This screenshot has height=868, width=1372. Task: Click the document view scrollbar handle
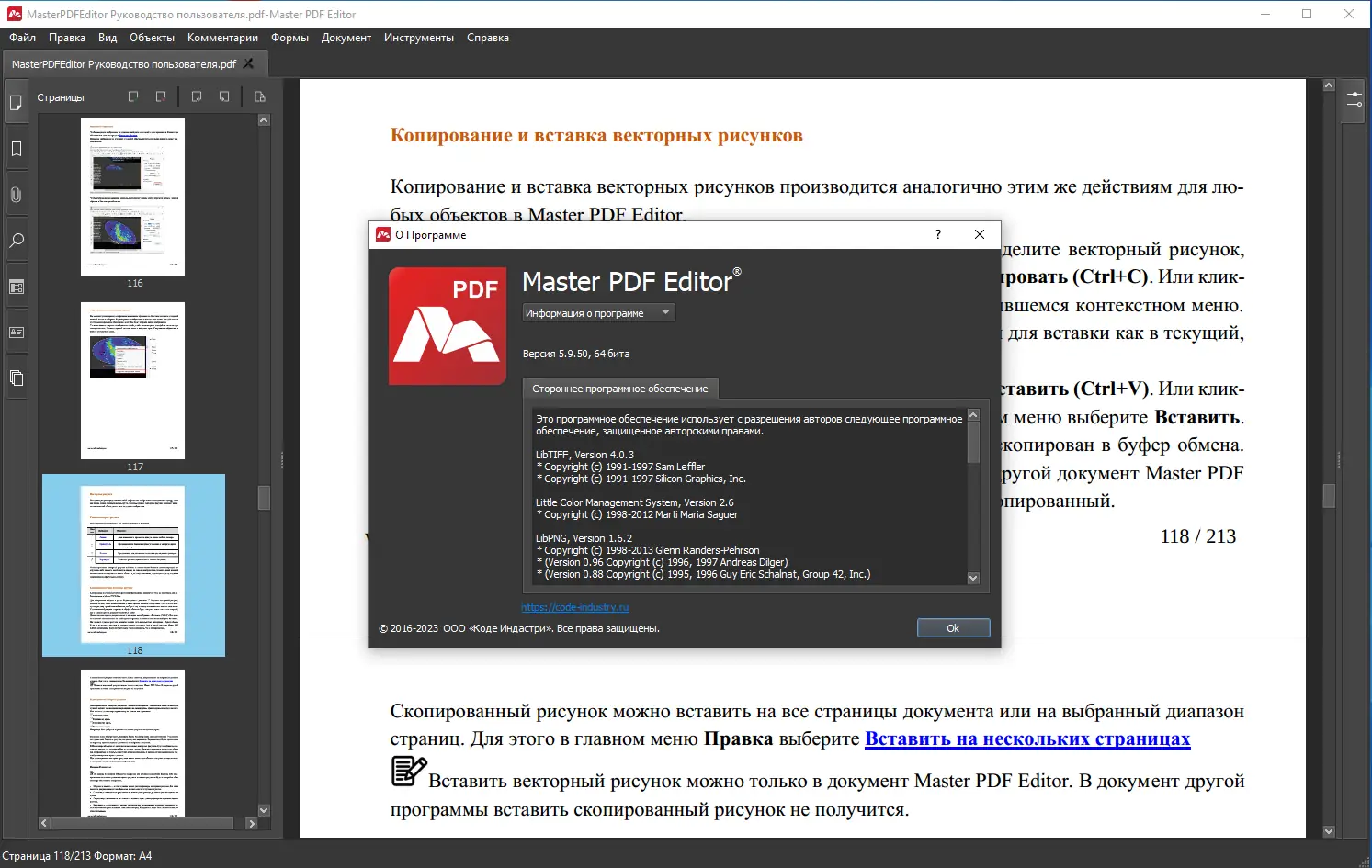(1328, 495)
